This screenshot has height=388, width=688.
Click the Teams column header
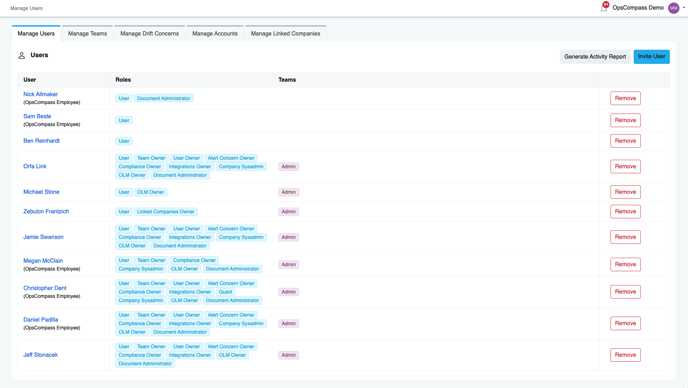(287, 79)
